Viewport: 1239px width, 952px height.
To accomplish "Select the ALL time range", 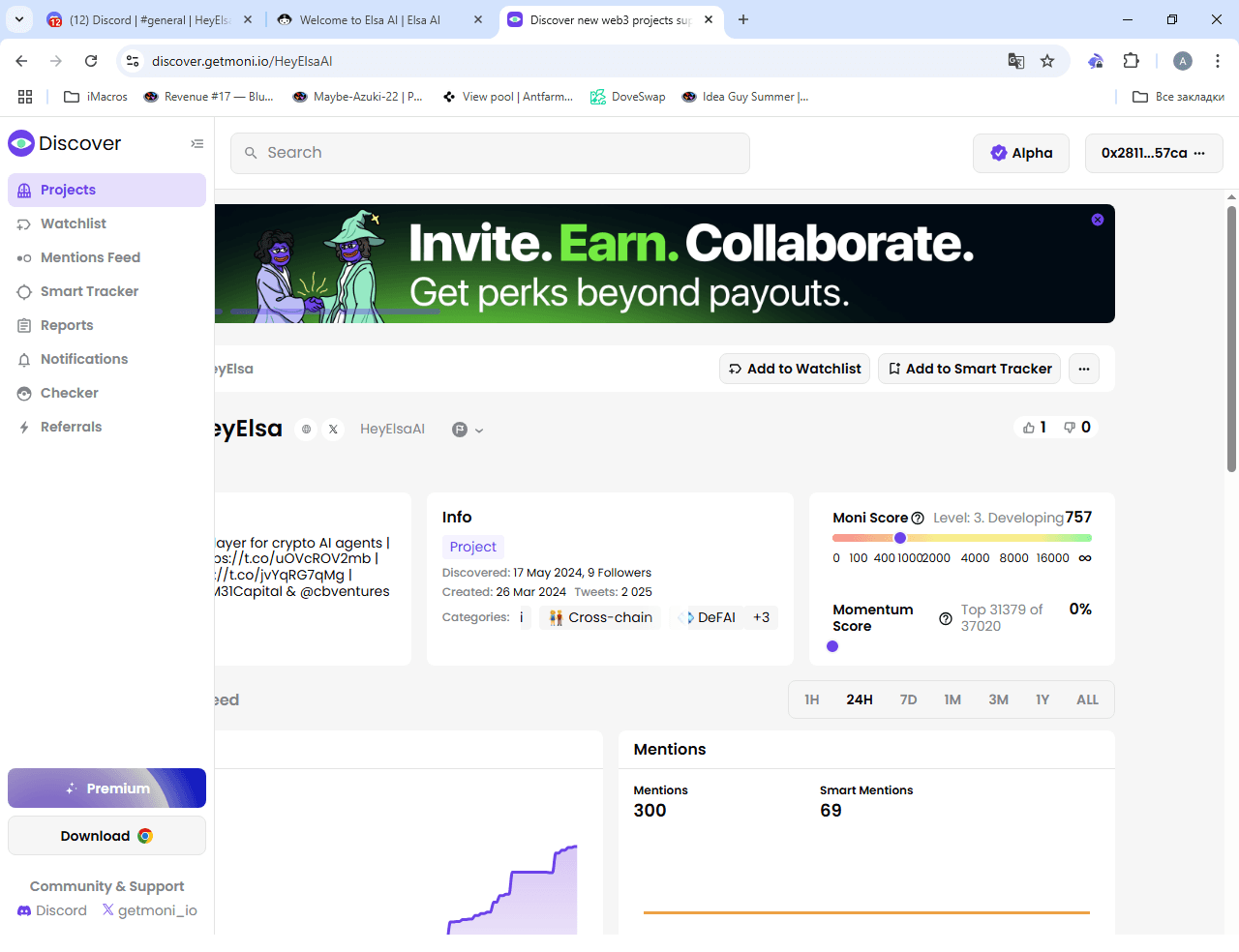I will point(1087,699).
